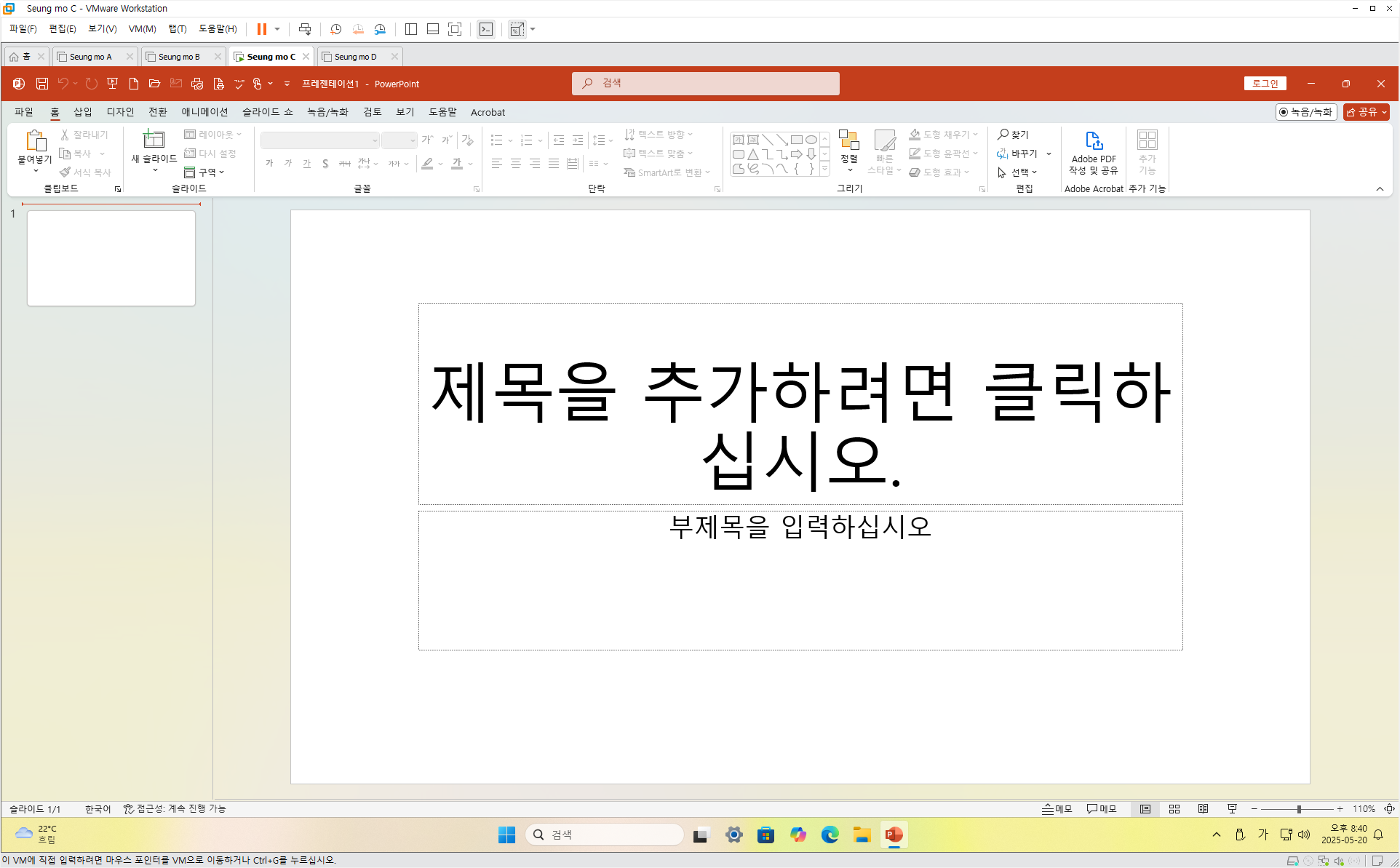Toggle normal view button in status bar
1400x868 pixels.
(x=1145, y=809)
